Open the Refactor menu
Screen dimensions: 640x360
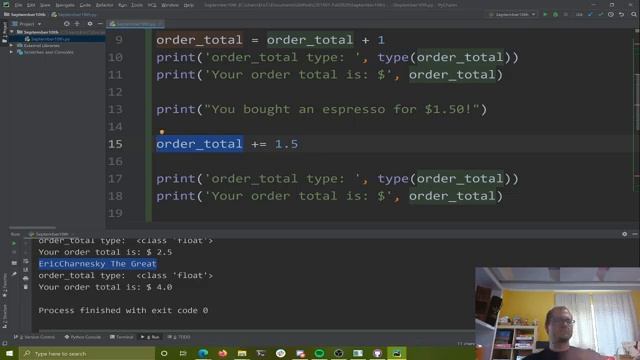coord(104,5)
